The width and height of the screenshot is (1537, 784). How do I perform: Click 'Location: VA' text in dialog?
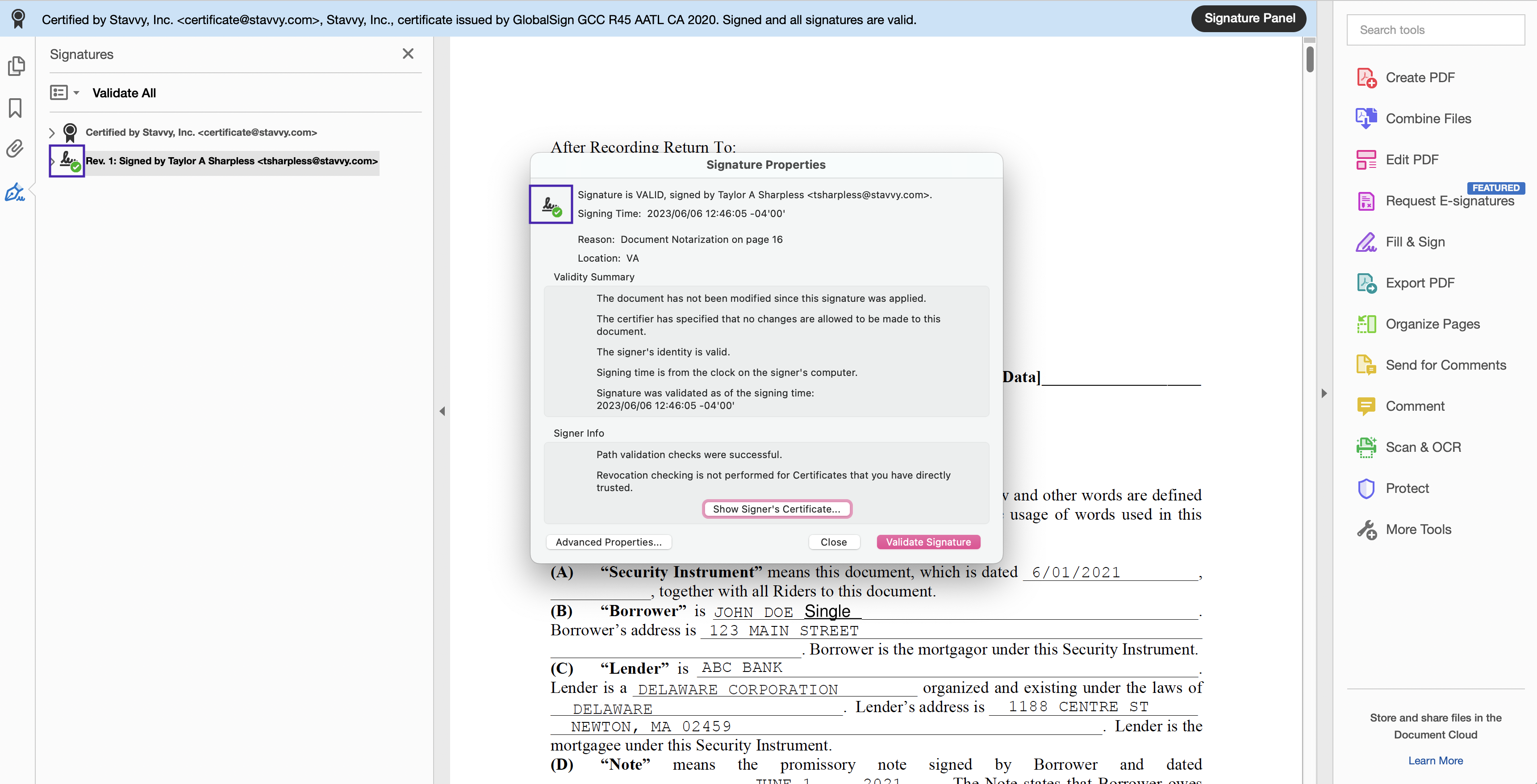pos(608,259)
